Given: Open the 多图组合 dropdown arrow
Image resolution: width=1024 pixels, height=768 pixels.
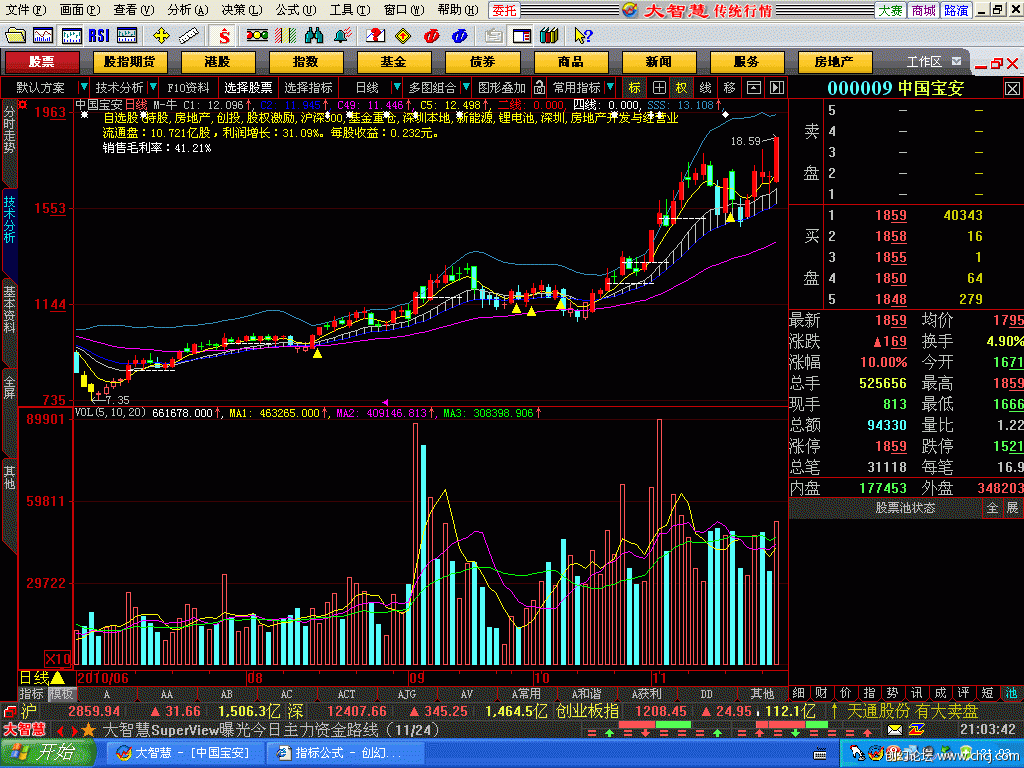Looking at the screenshot, I should coord(466,87).
